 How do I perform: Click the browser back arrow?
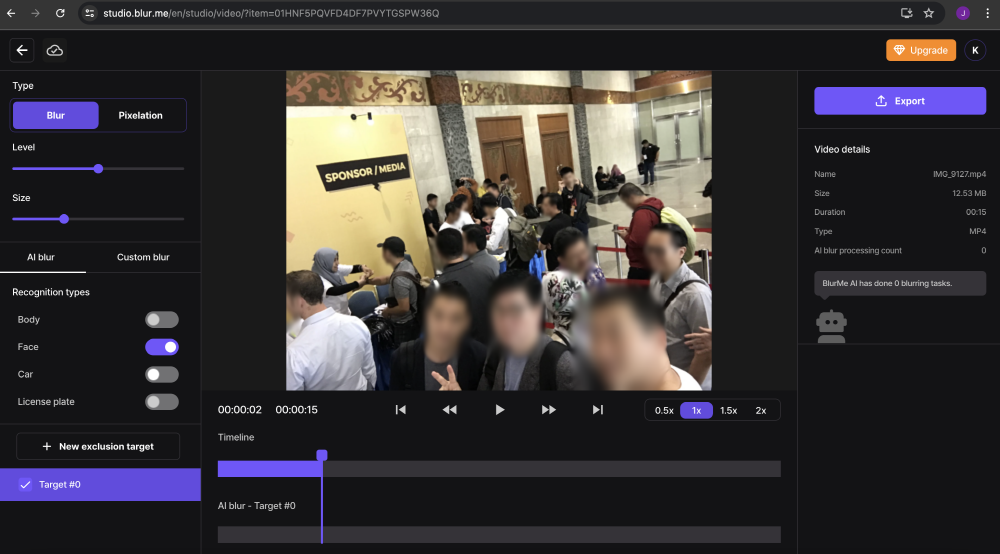(x=11, y=13)
